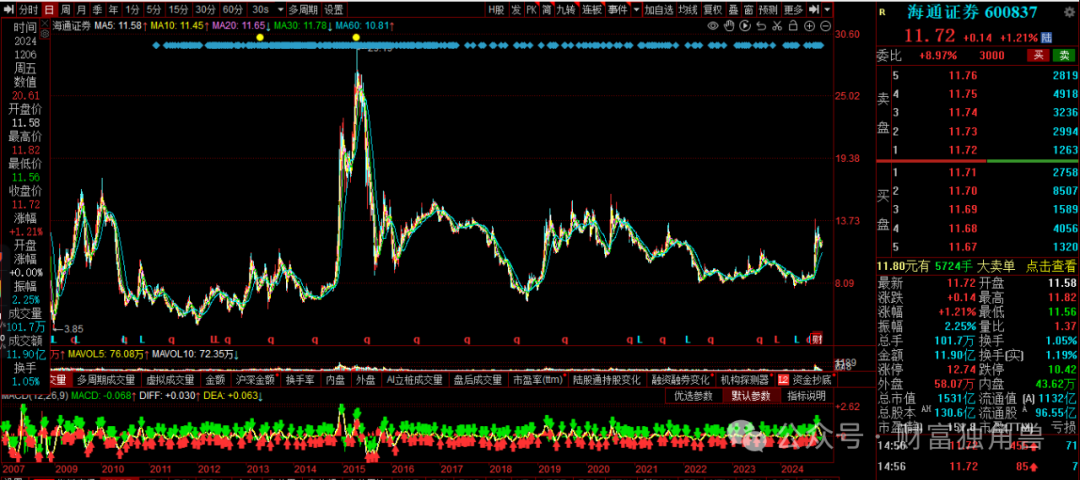Select the hand pan tool icon
The image size is (1080, 480).
pyautogui.click(x=729, y=25)
